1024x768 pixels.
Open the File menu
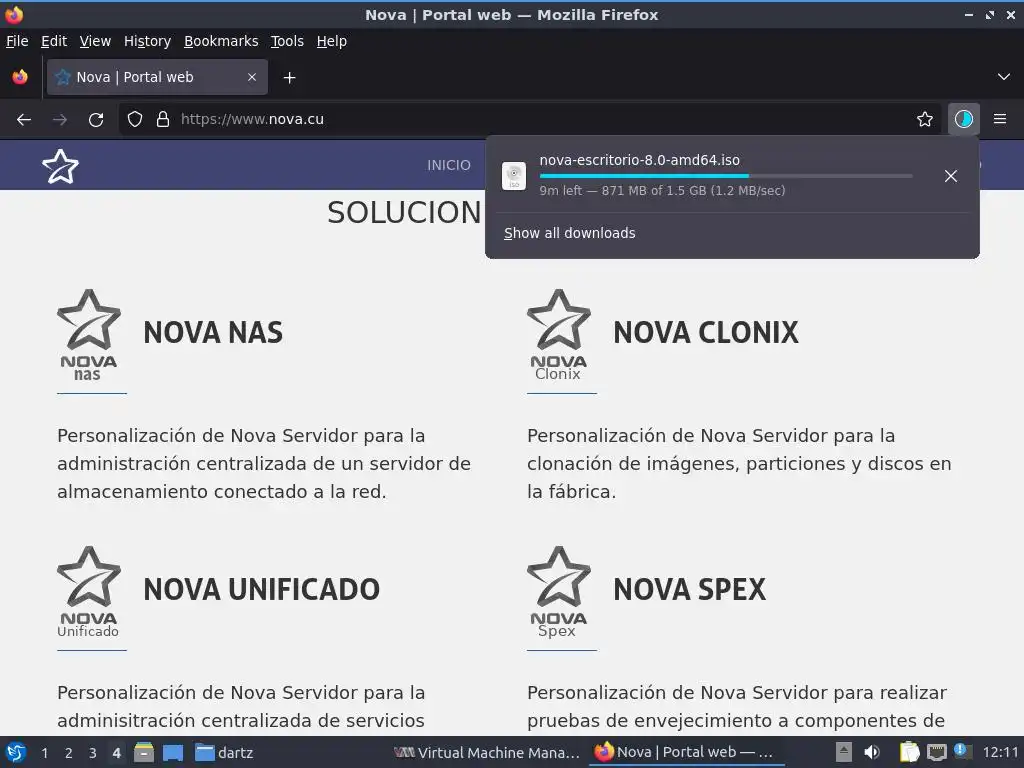click(17, 41)
